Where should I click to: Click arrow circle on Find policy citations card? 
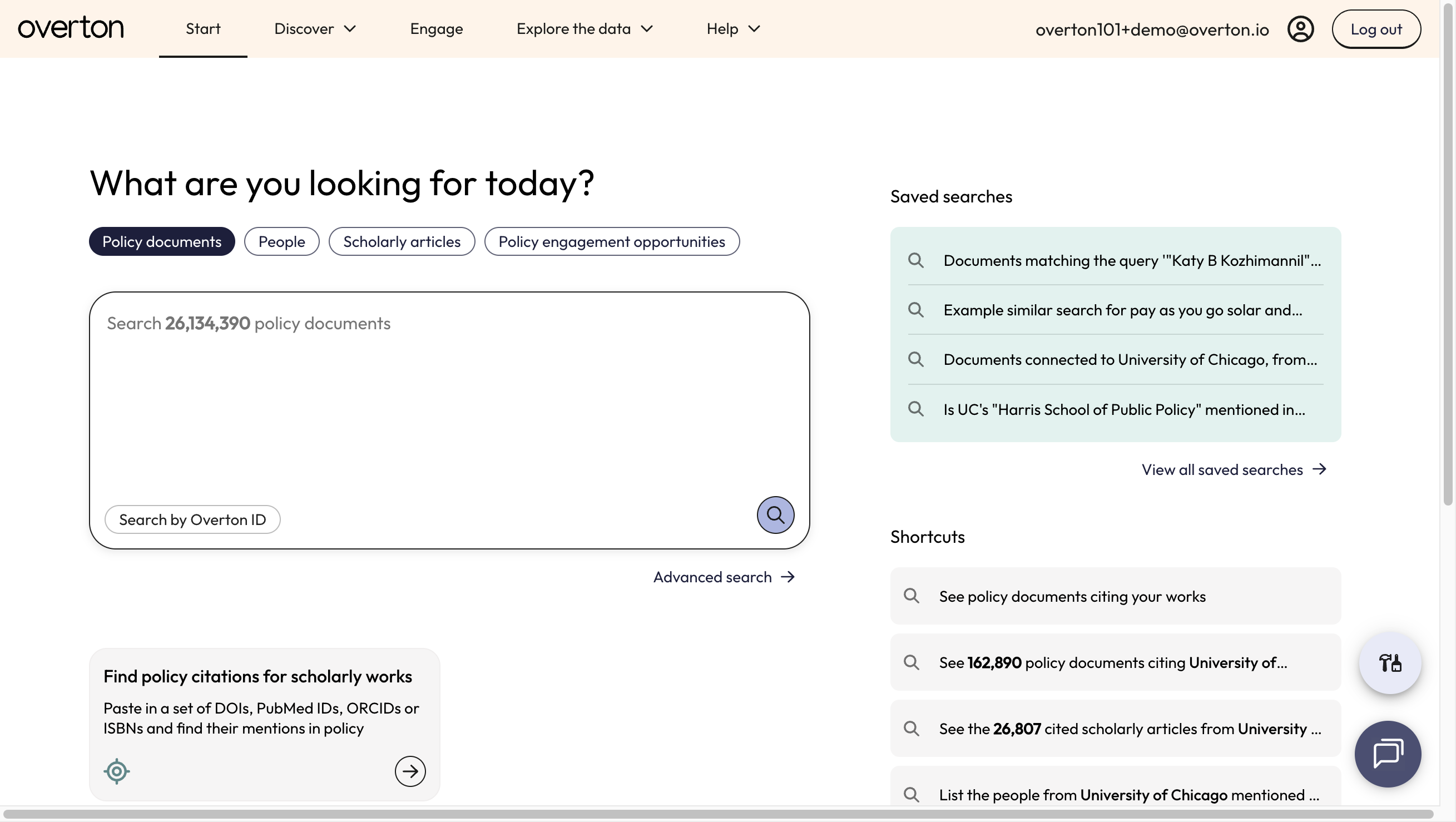coord(410,771)
